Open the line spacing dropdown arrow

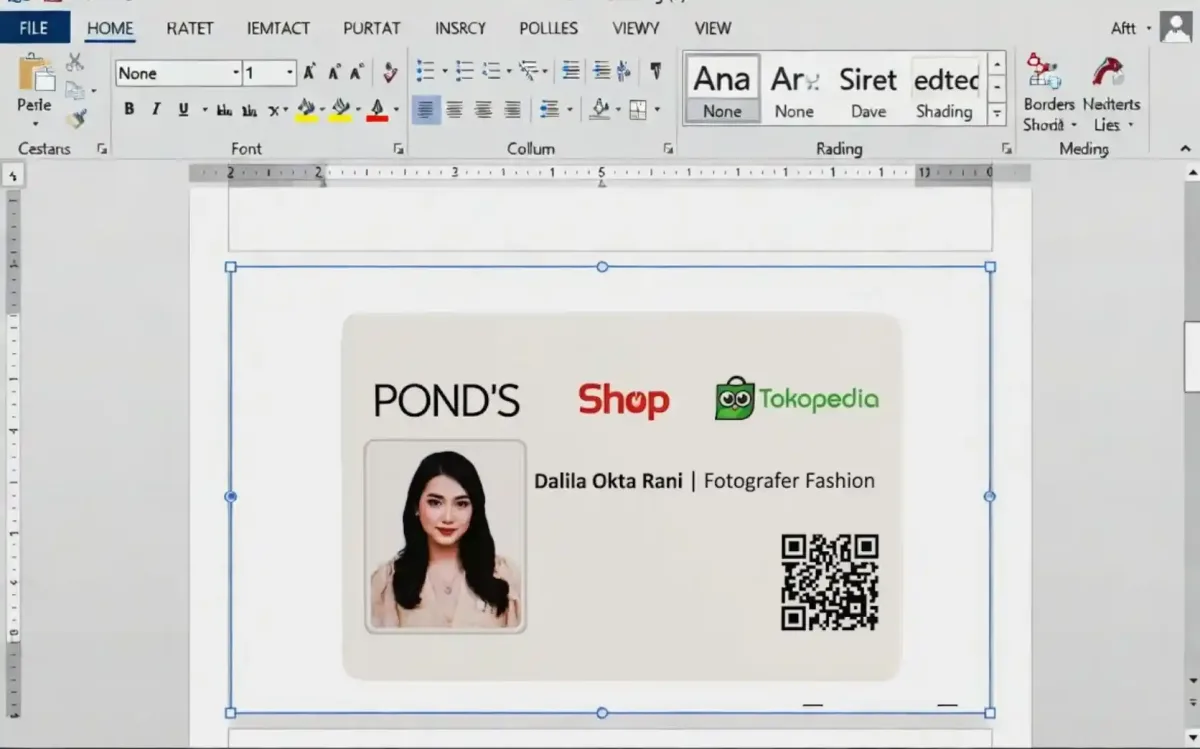tap(568, 110)
